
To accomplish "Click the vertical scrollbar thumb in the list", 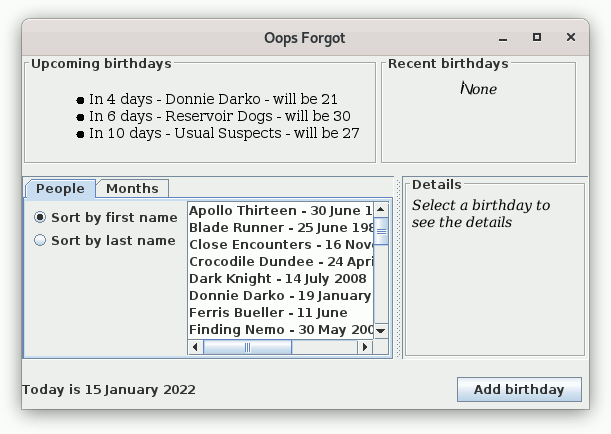I will click(381, 230).
